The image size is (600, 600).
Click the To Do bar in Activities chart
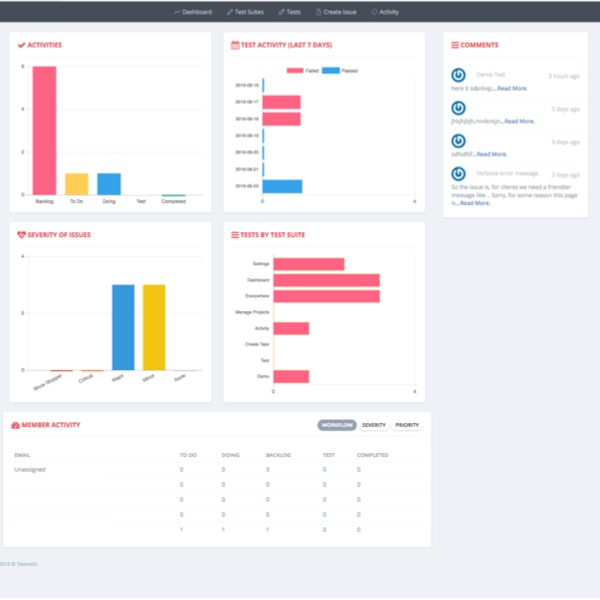click(77, 184)
